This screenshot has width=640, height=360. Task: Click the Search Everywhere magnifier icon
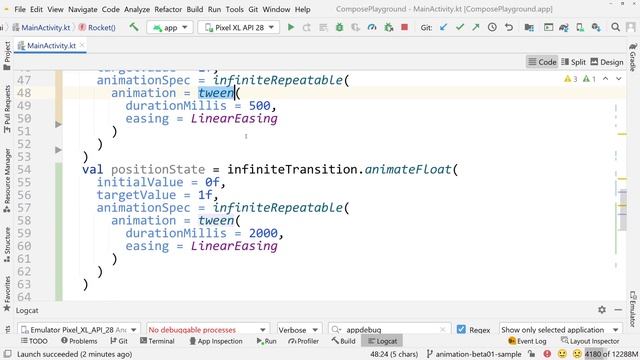coord(616,27)
